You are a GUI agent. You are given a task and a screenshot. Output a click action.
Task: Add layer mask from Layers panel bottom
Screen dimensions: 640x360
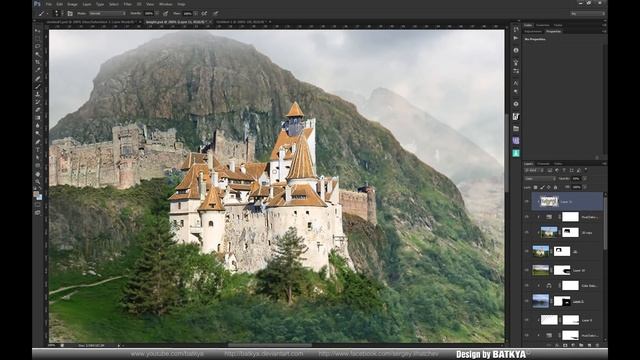pyautogui.click(x=565, y=345)
